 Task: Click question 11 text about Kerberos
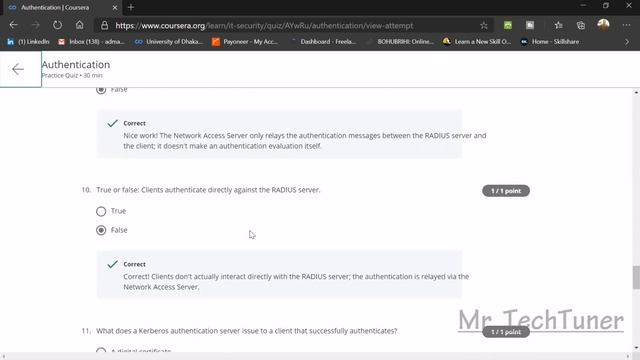247,331
